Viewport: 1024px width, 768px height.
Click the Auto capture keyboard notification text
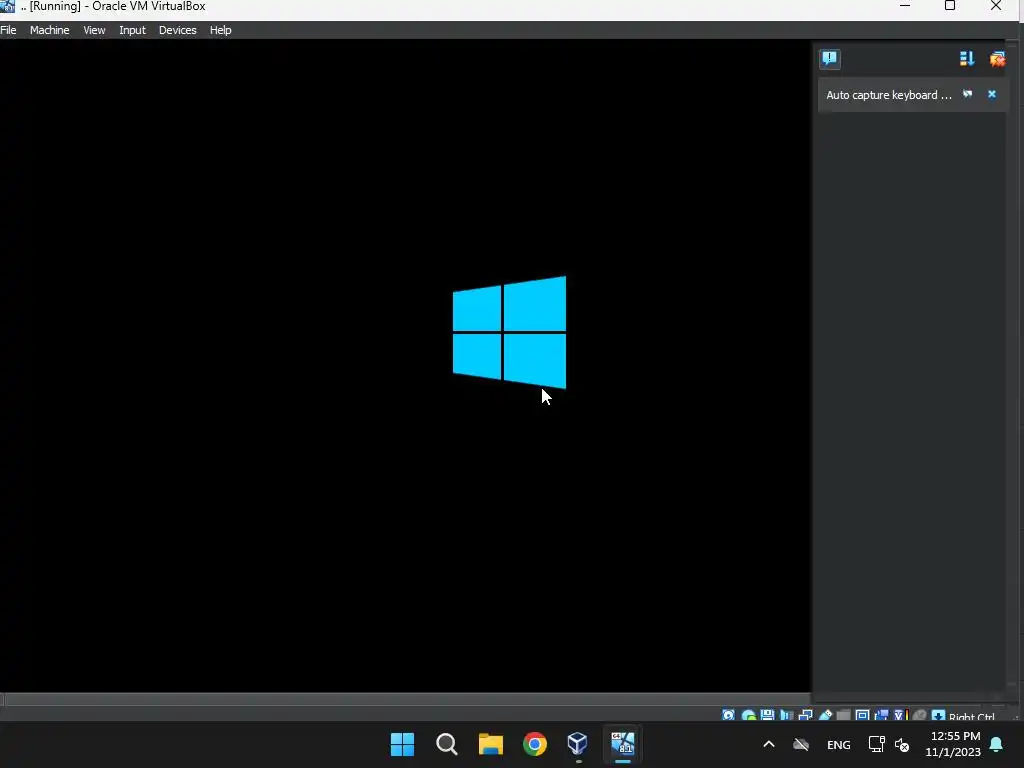[x=889, y=95]
